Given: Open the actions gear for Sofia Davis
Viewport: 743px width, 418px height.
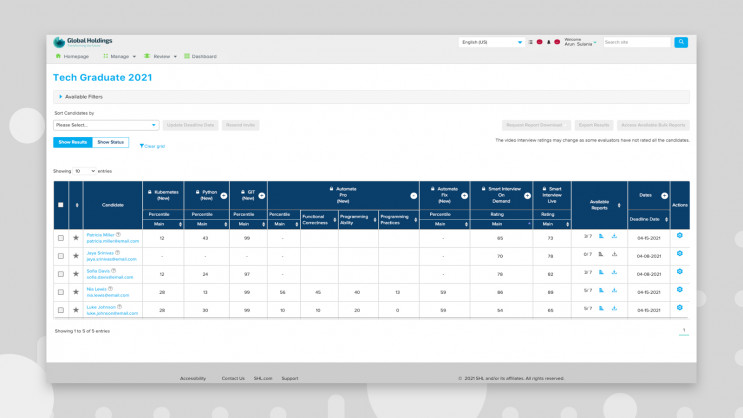Looking at the screenshot, I should tap(680, 272).
